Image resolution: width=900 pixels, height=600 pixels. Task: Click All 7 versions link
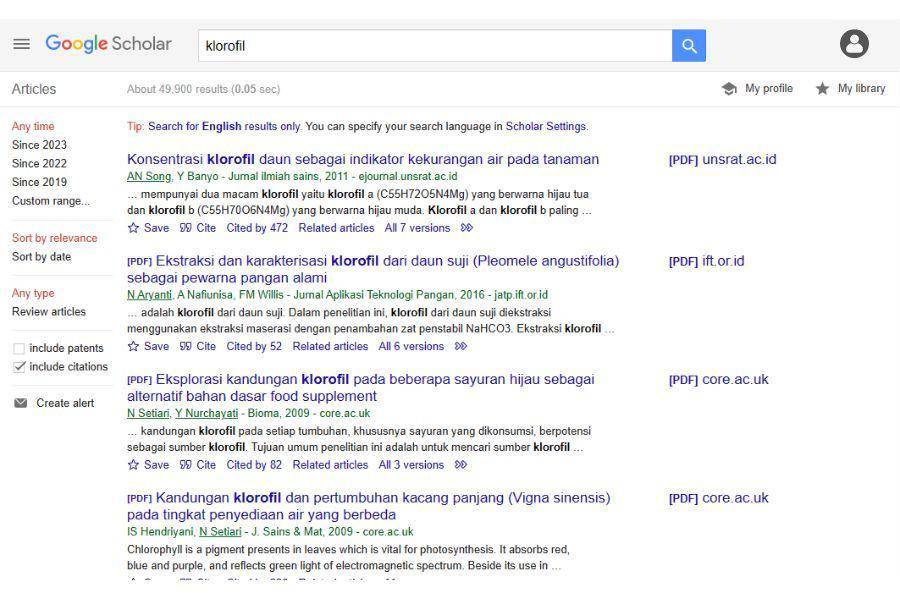point(417,228)
